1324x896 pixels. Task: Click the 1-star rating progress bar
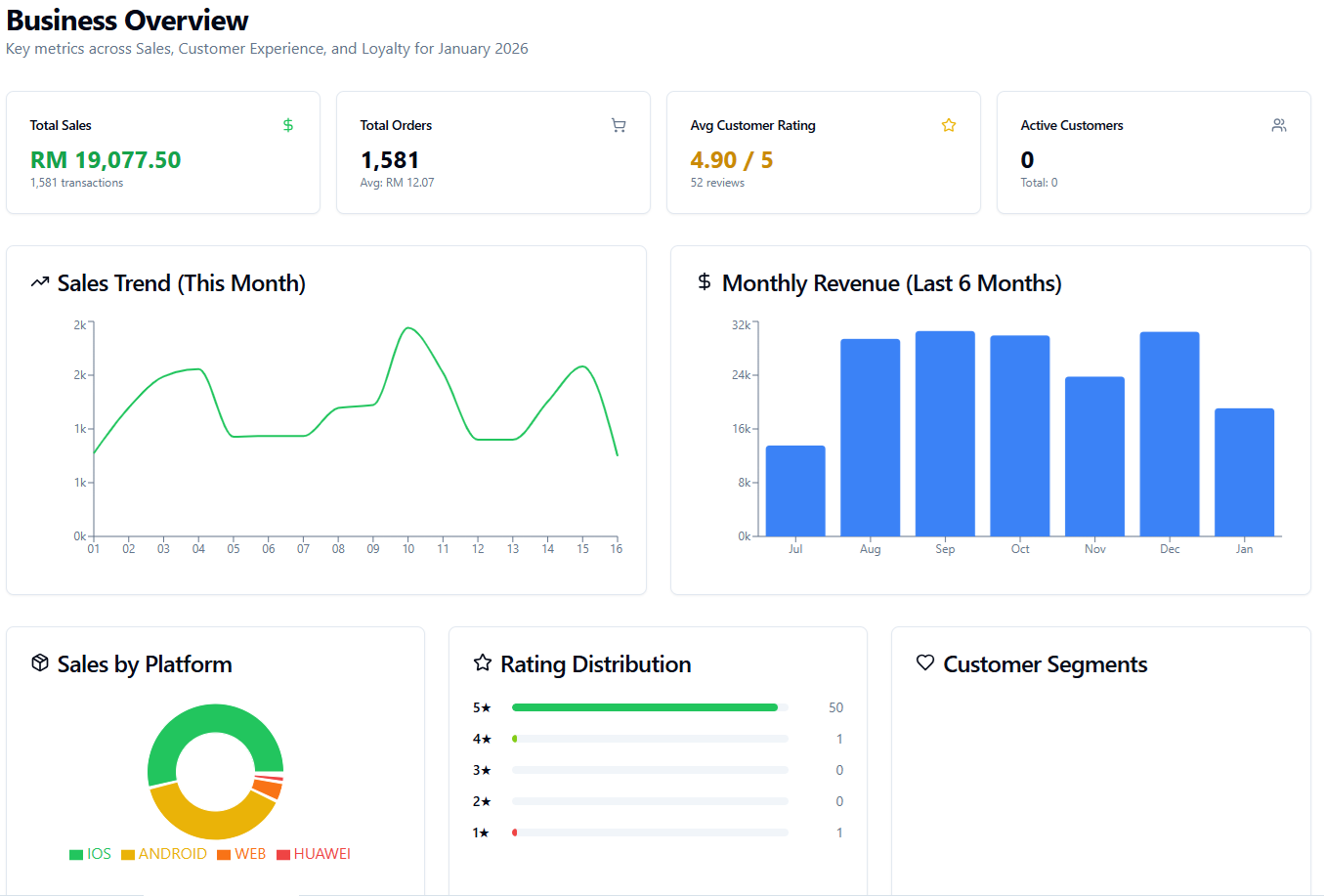(650, 832)
